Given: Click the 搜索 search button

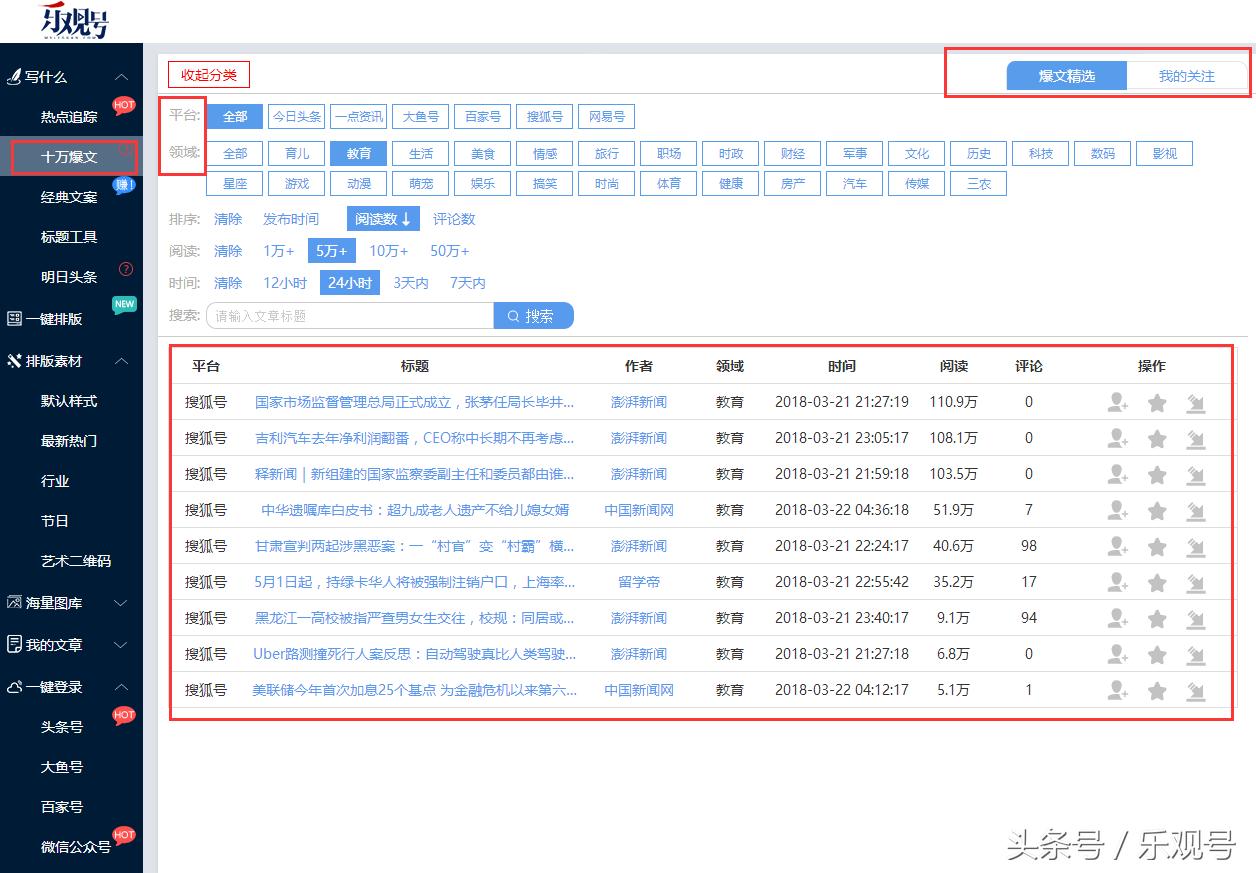Looking at the screenshot, I should point(534,316).
